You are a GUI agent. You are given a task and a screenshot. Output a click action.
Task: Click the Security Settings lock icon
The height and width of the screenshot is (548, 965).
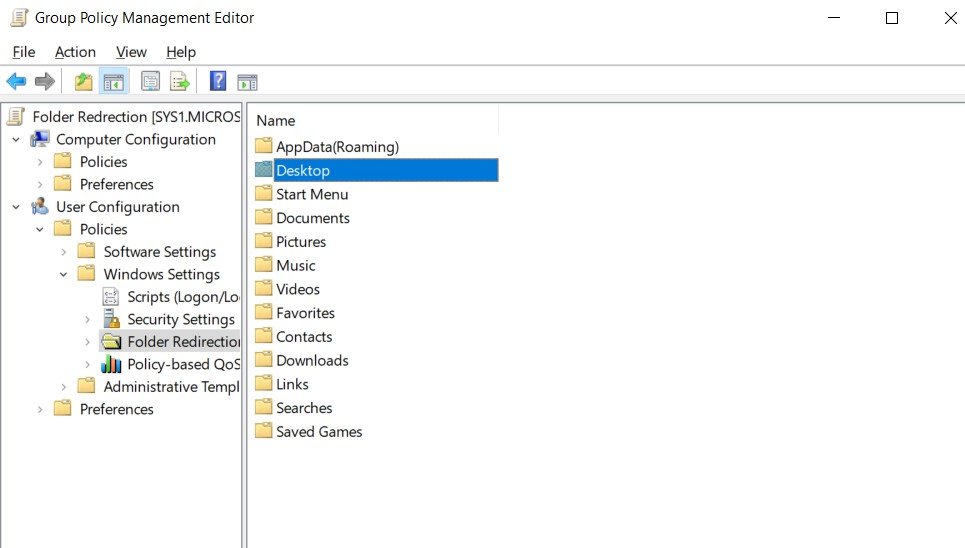[x=111, y=319]
